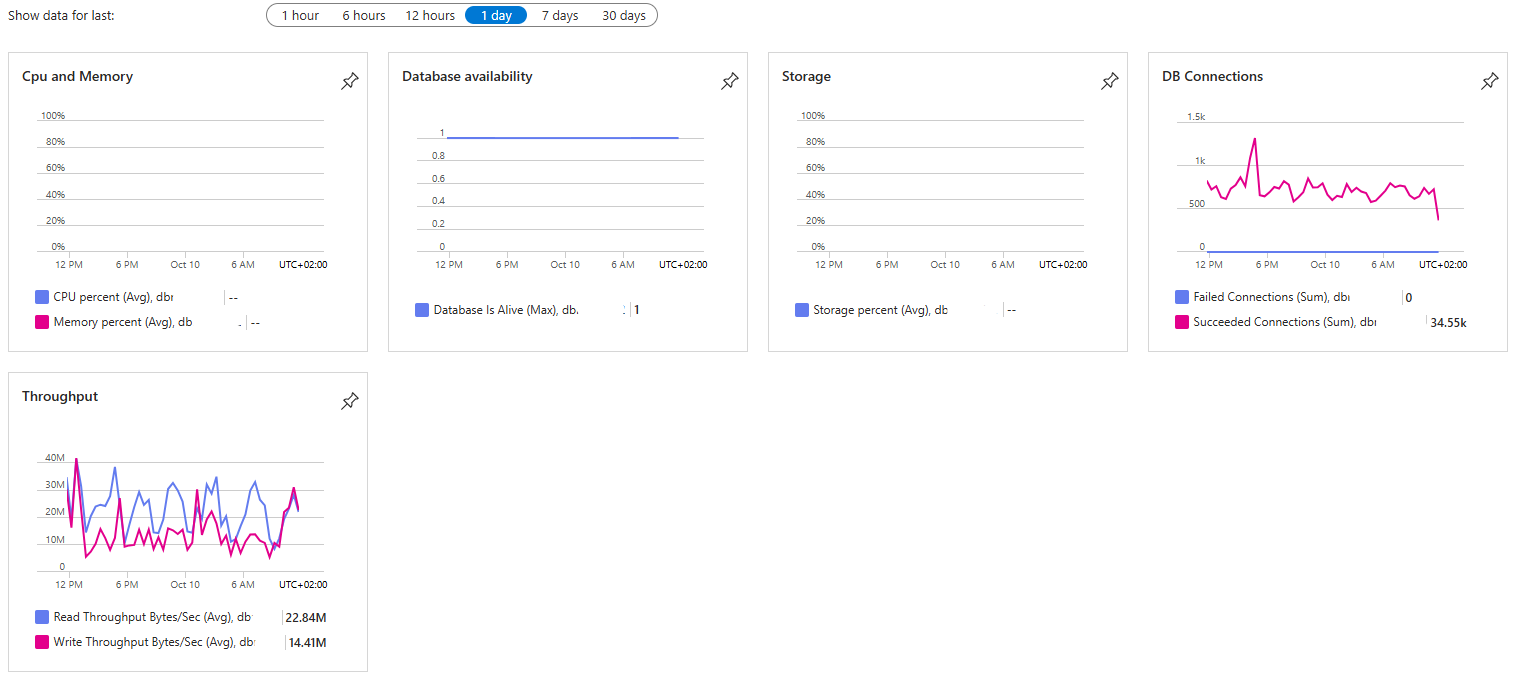Select the 7 days time range

tap(560, 15)
